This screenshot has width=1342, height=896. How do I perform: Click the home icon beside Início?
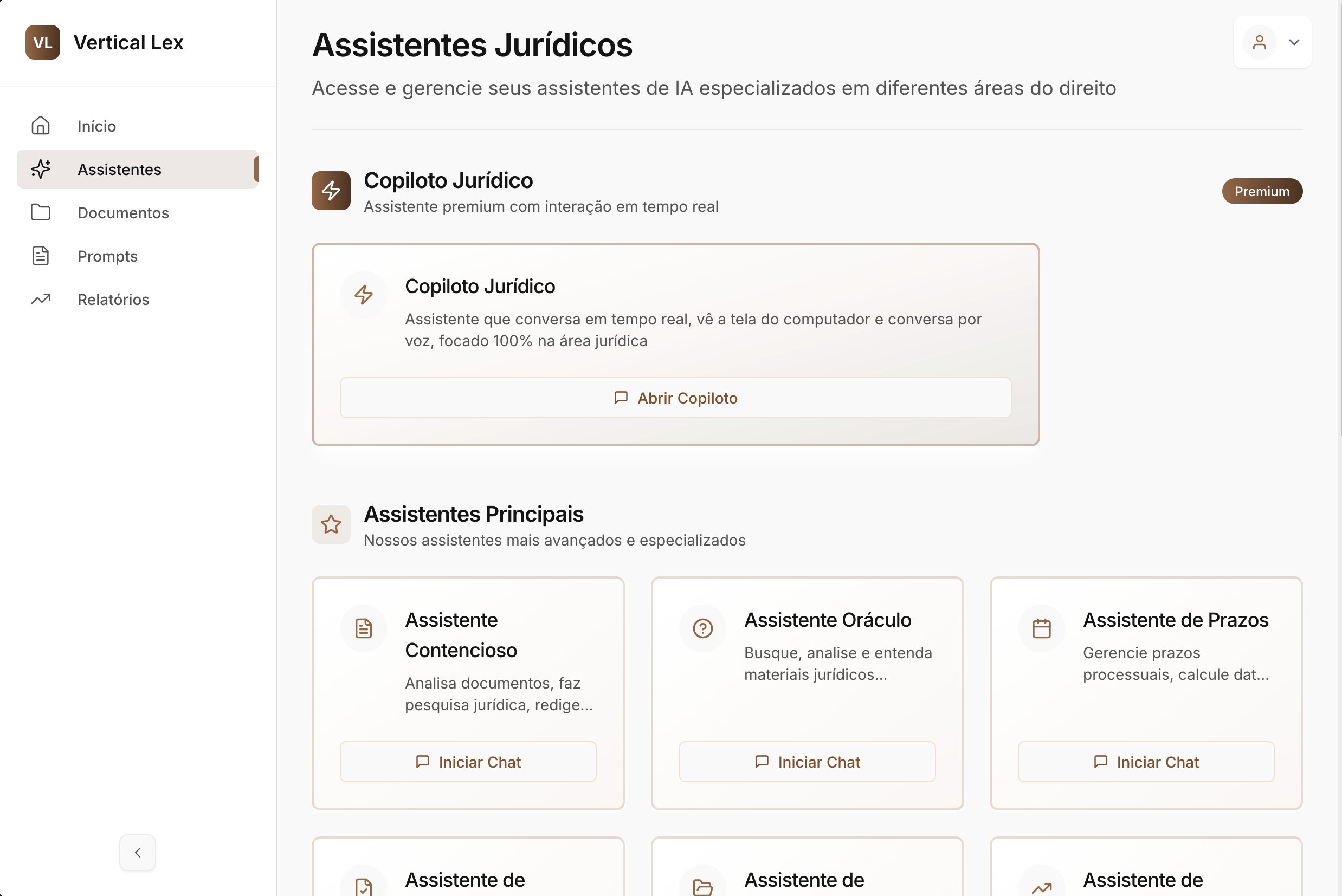[x=41, y=126]
